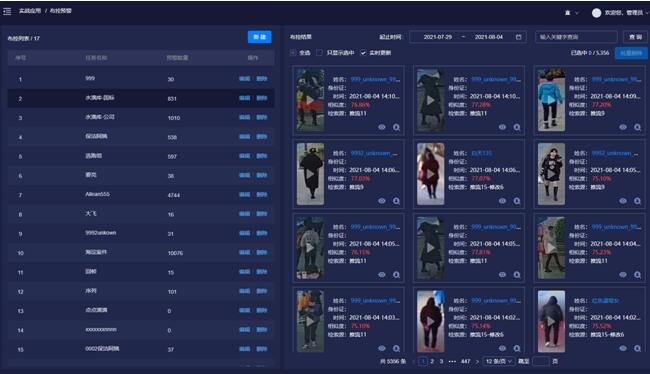Click the eye icon on the first result card

[382, 127]
